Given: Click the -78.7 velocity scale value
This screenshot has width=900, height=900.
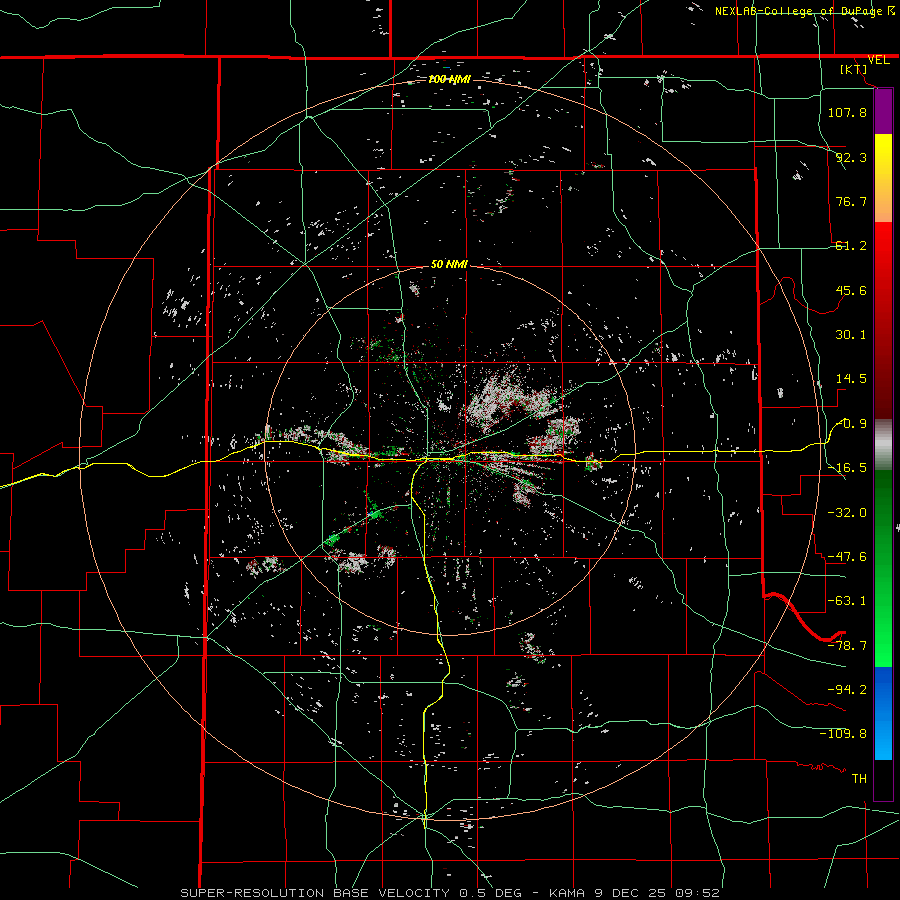Looking at the screenshot, I should (847, 646).
